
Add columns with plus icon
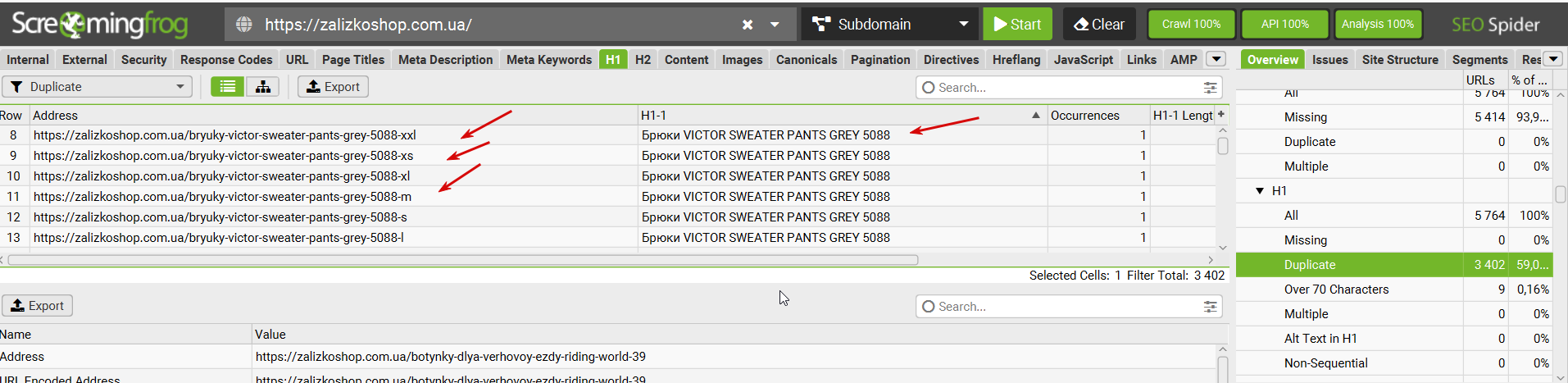pos(1221,115)
